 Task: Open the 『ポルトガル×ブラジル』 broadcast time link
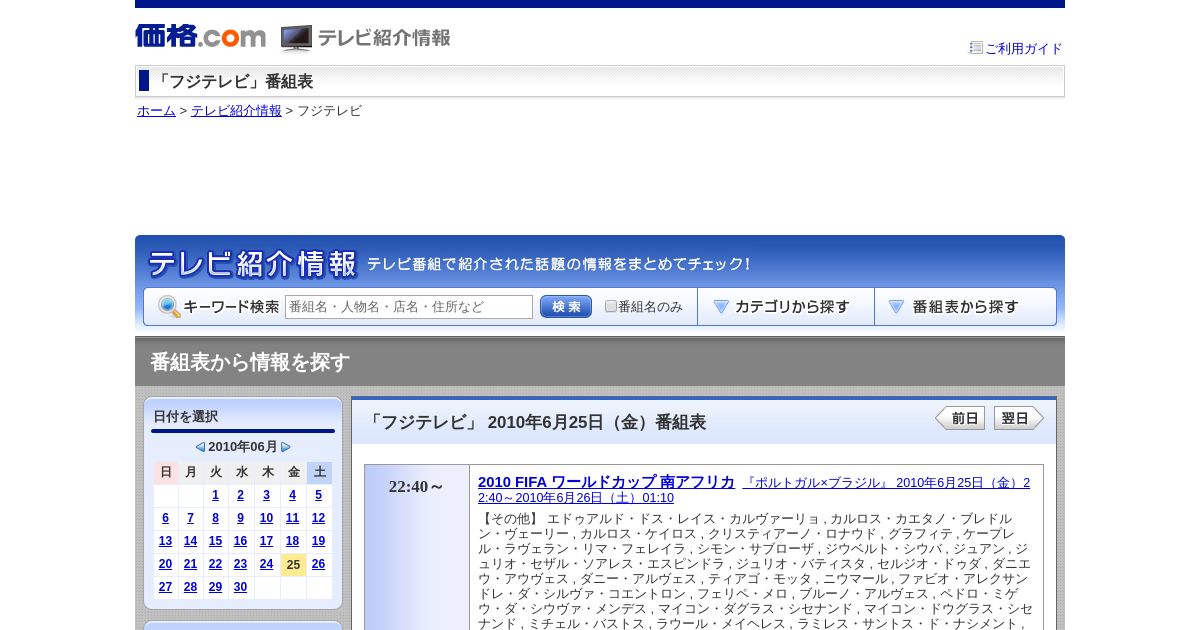[754, 490]
